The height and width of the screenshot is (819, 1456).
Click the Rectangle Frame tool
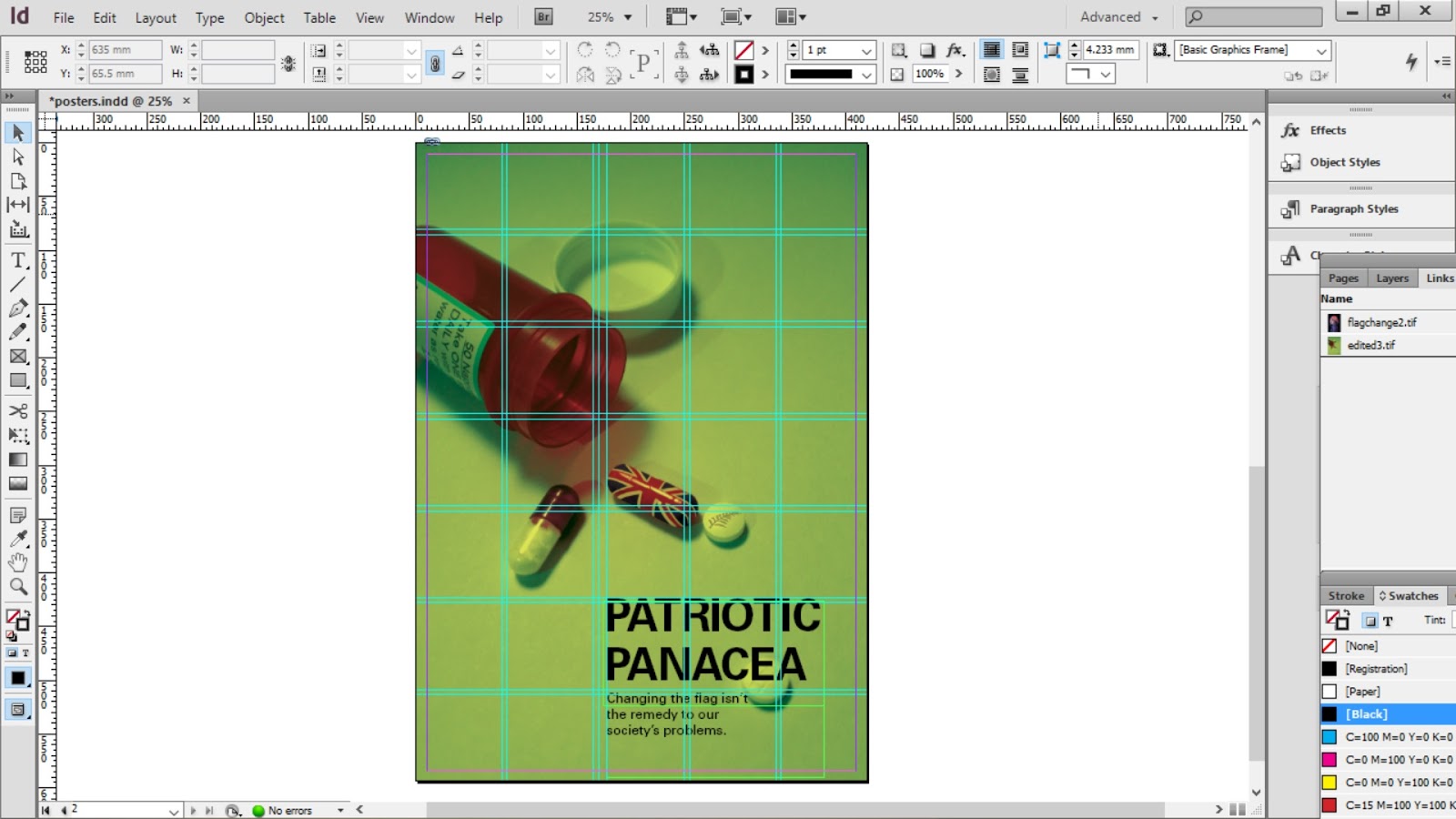point(18,357)
